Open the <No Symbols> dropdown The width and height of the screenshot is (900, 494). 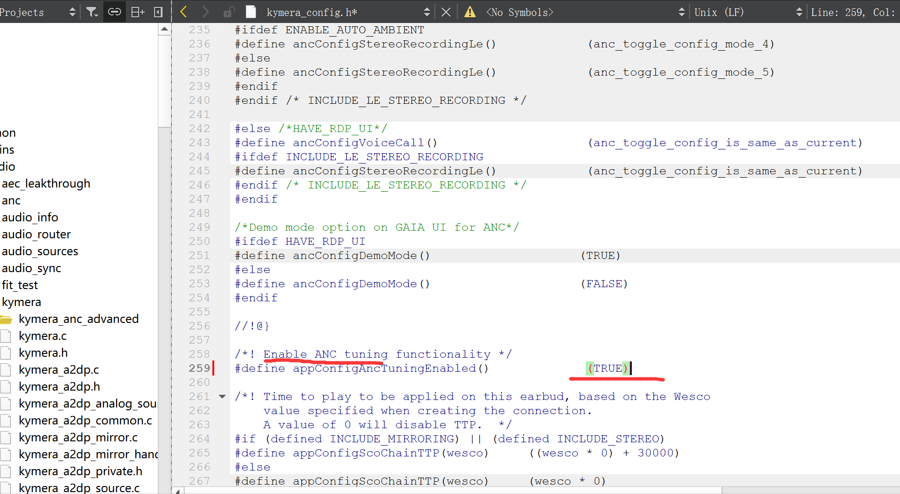tap(681, 11)
